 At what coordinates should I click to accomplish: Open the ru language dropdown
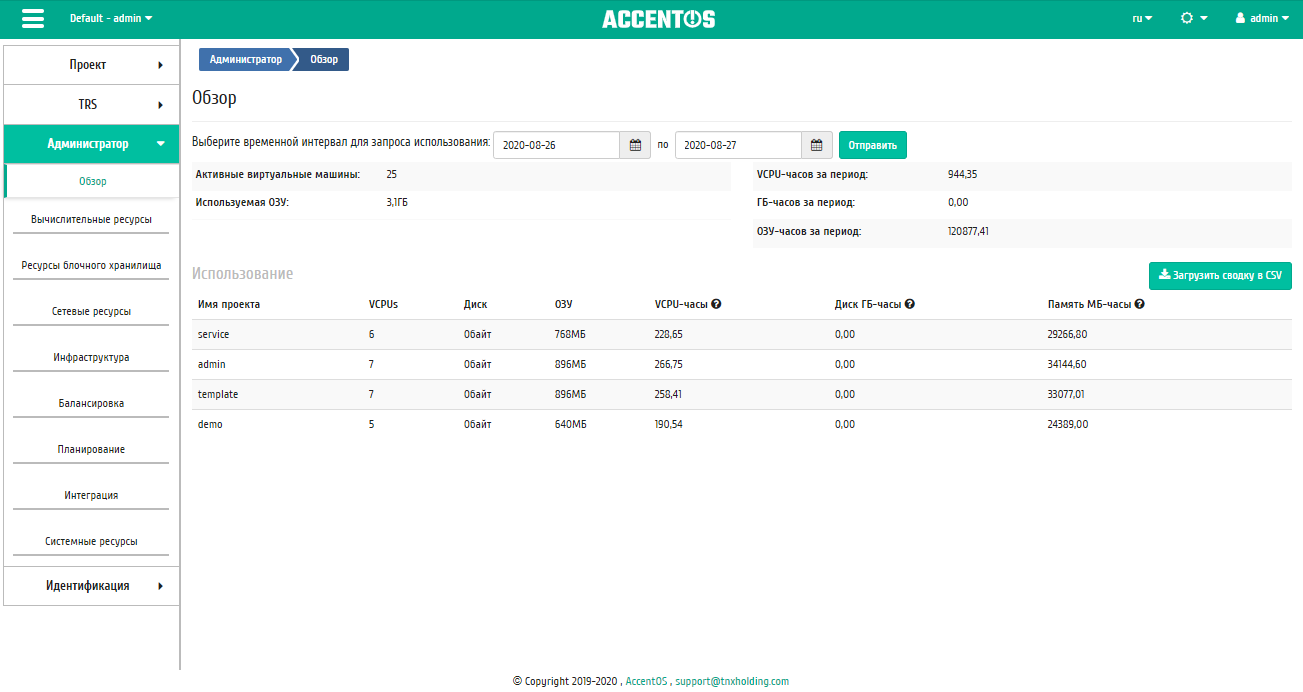pos(1142,18)
